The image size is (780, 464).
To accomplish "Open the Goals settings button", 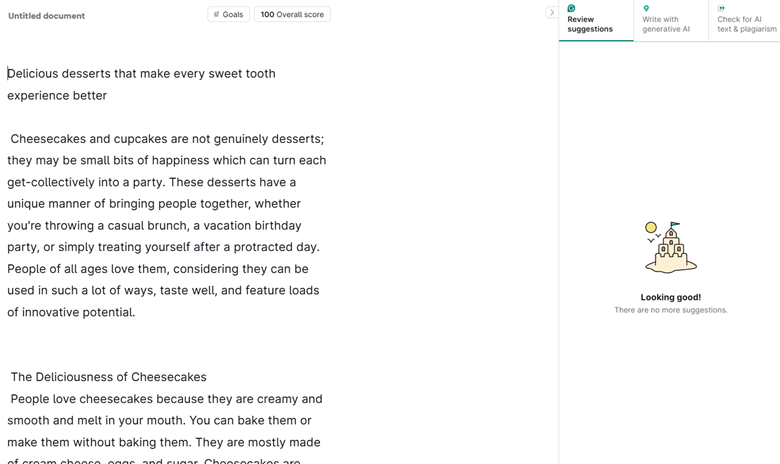I will (x=228, y=15).
